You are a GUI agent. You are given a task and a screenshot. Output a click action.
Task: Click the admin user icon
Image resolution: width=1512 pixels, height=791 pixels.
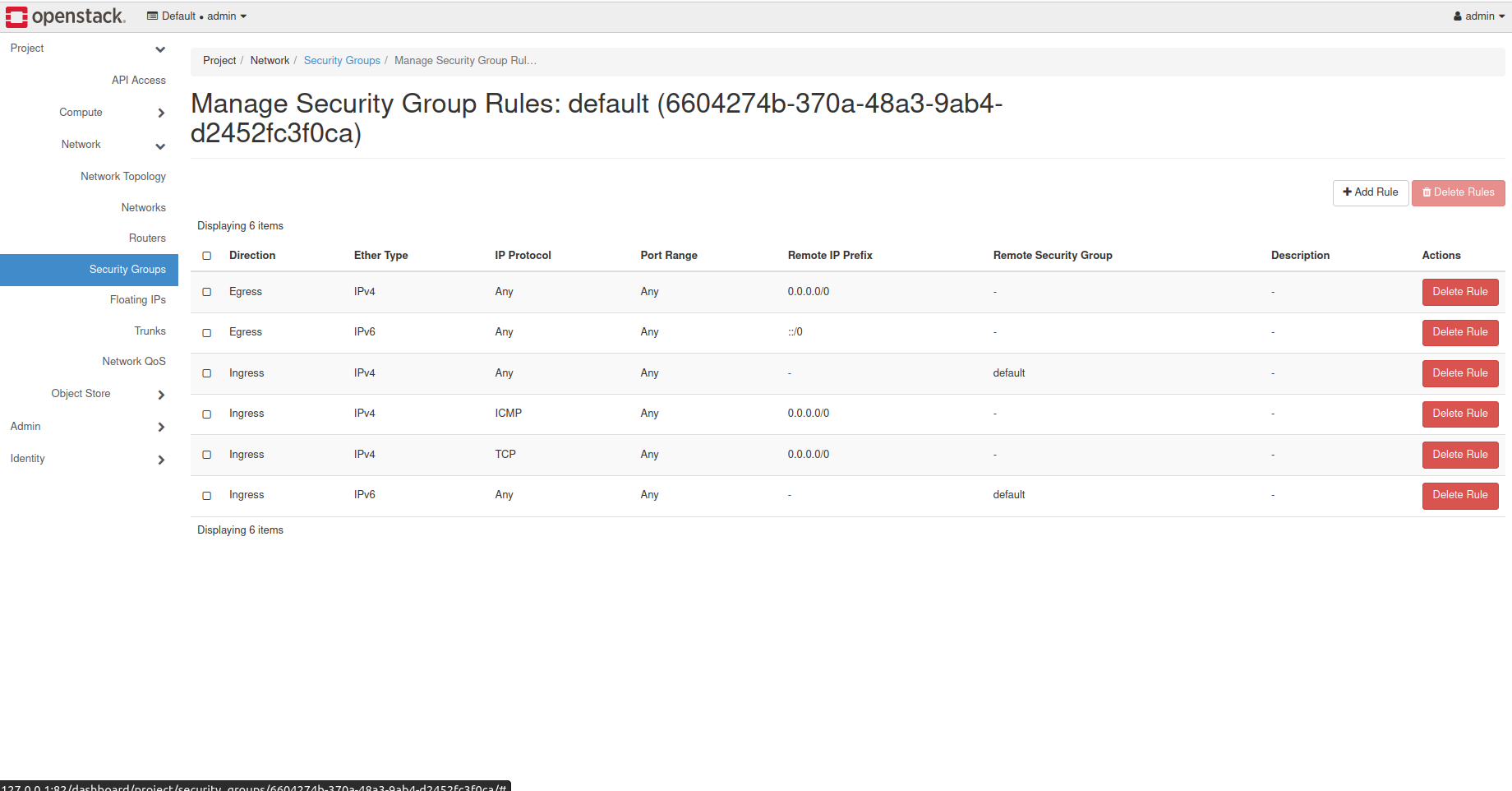1458,16
